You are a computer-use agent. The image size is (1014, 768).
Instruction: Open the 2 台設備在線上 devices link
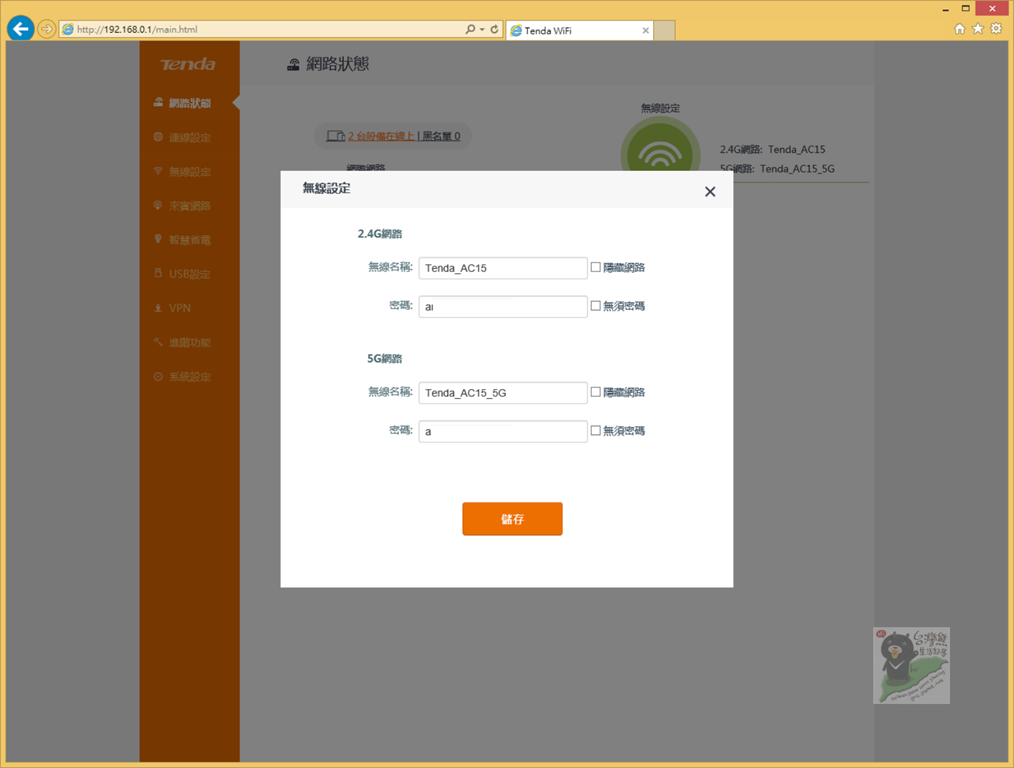tap(381, 136)
